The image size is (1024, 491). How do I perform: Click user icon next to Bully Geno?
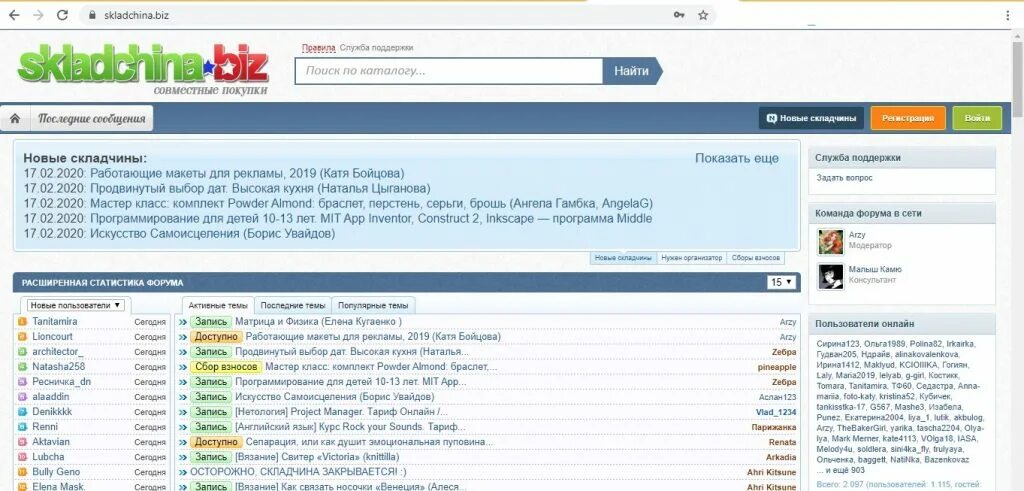click(22, 472)
